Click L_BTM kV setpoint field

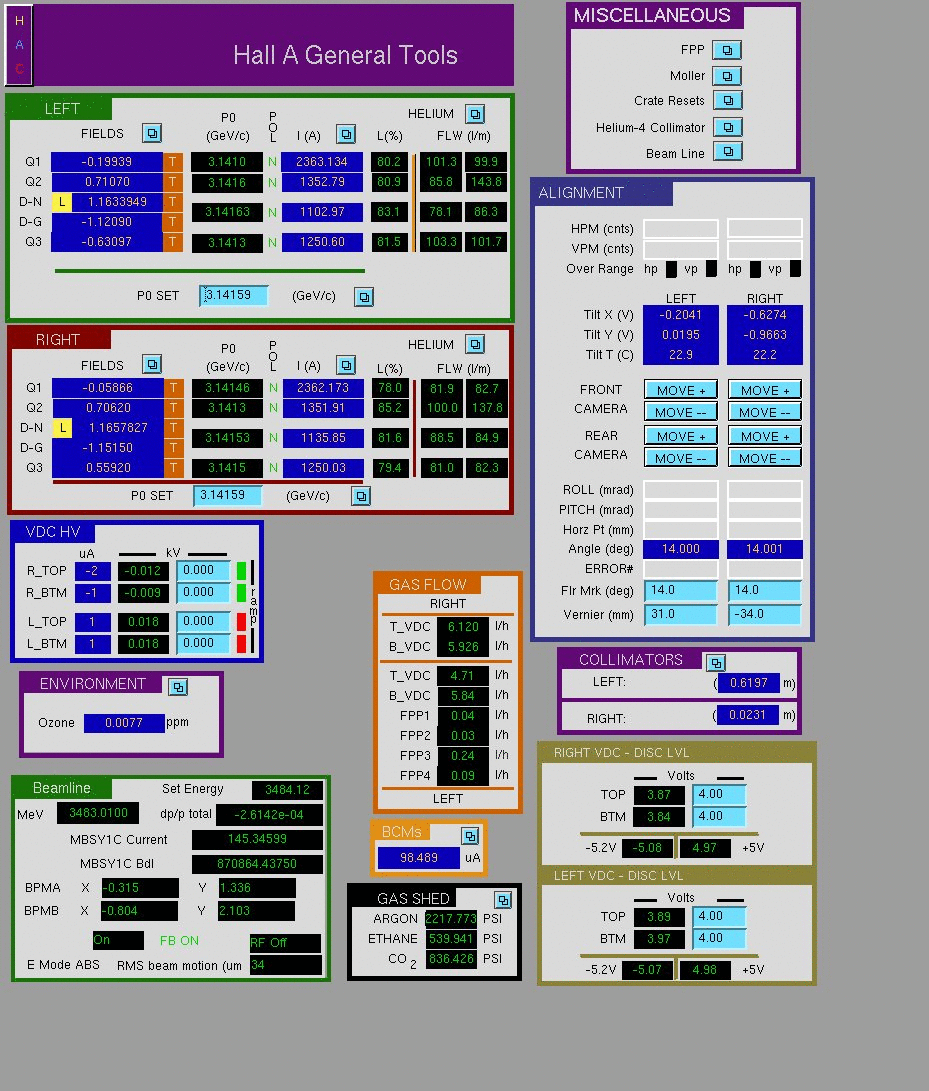click(x=203, y=644)
